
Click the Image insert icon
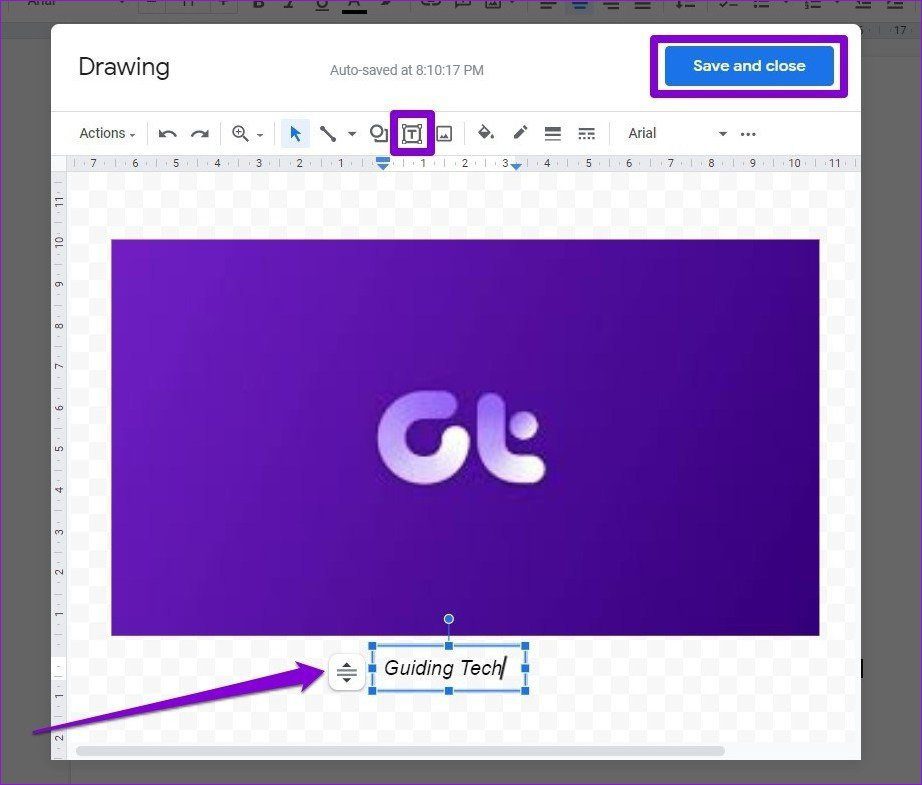(x=445, y=134)
